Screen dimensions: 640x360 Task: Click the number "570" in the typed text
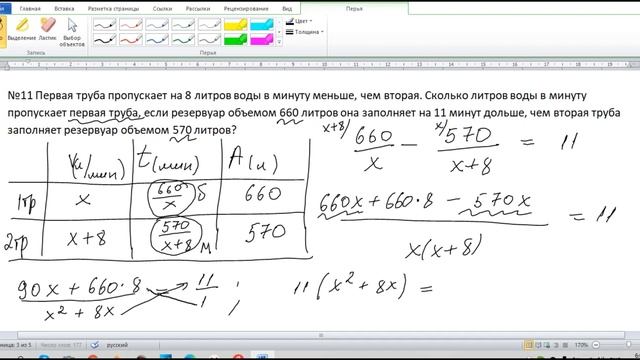(x=182, y=130)
